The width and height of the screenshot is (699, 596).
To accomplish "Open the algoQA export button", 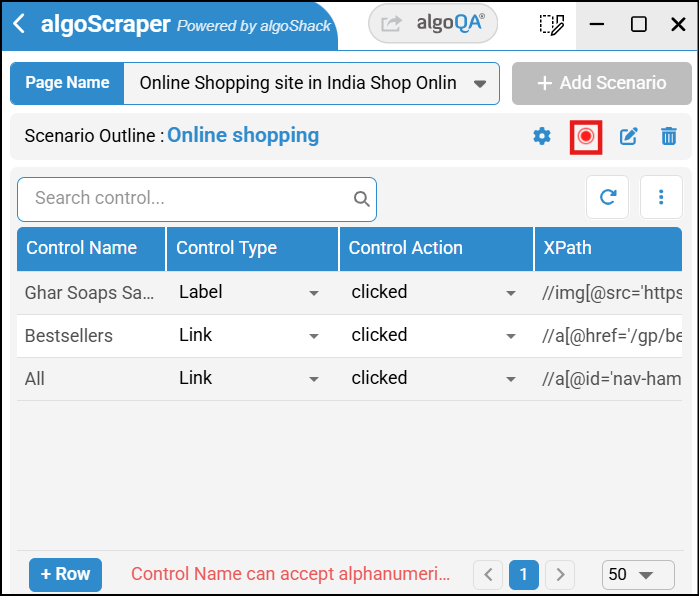I will pos(432,24).
